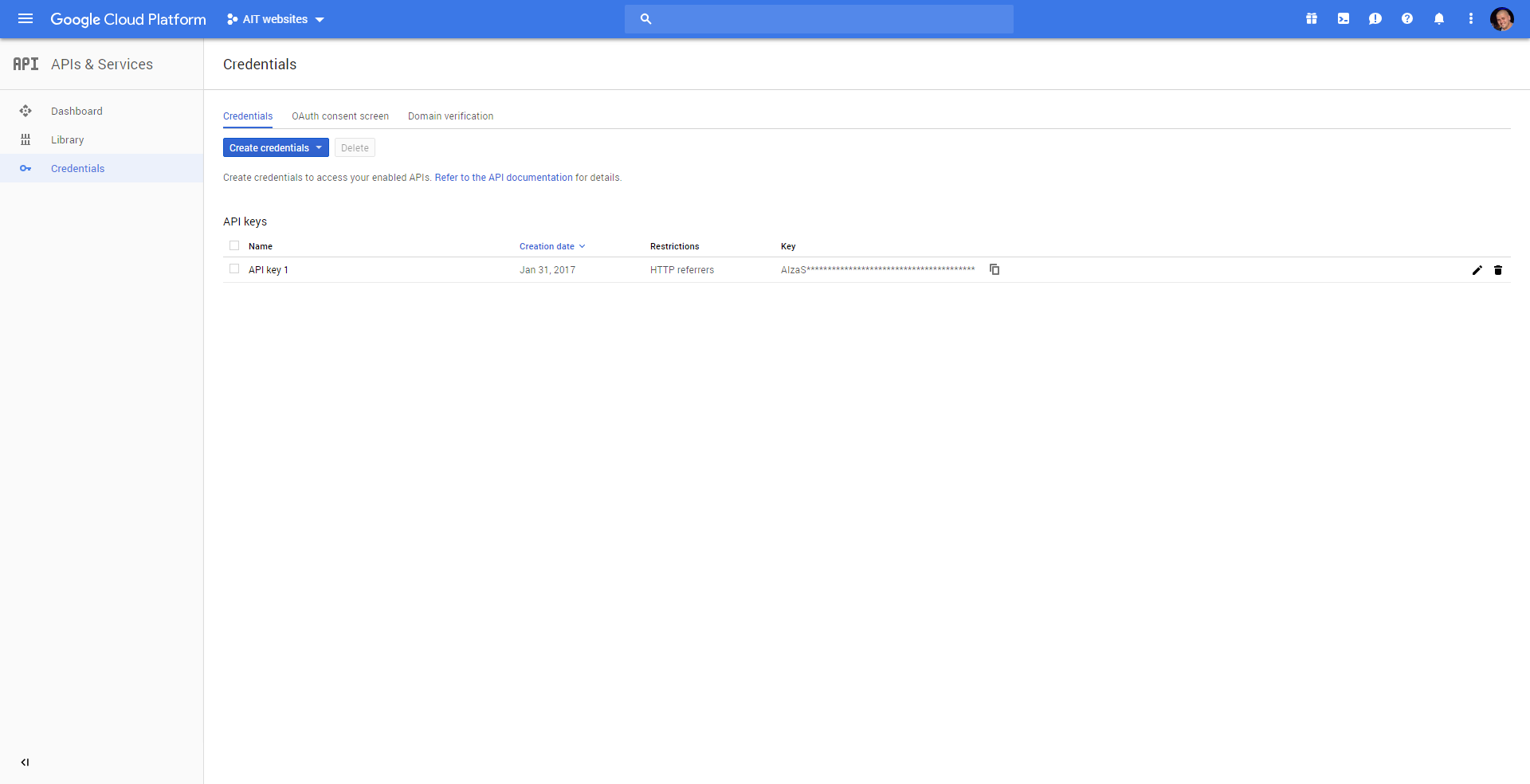The width and height of the screenshot is (1530, 784).
Task: Click the search magnifier icon
Action: coord(646,19)
